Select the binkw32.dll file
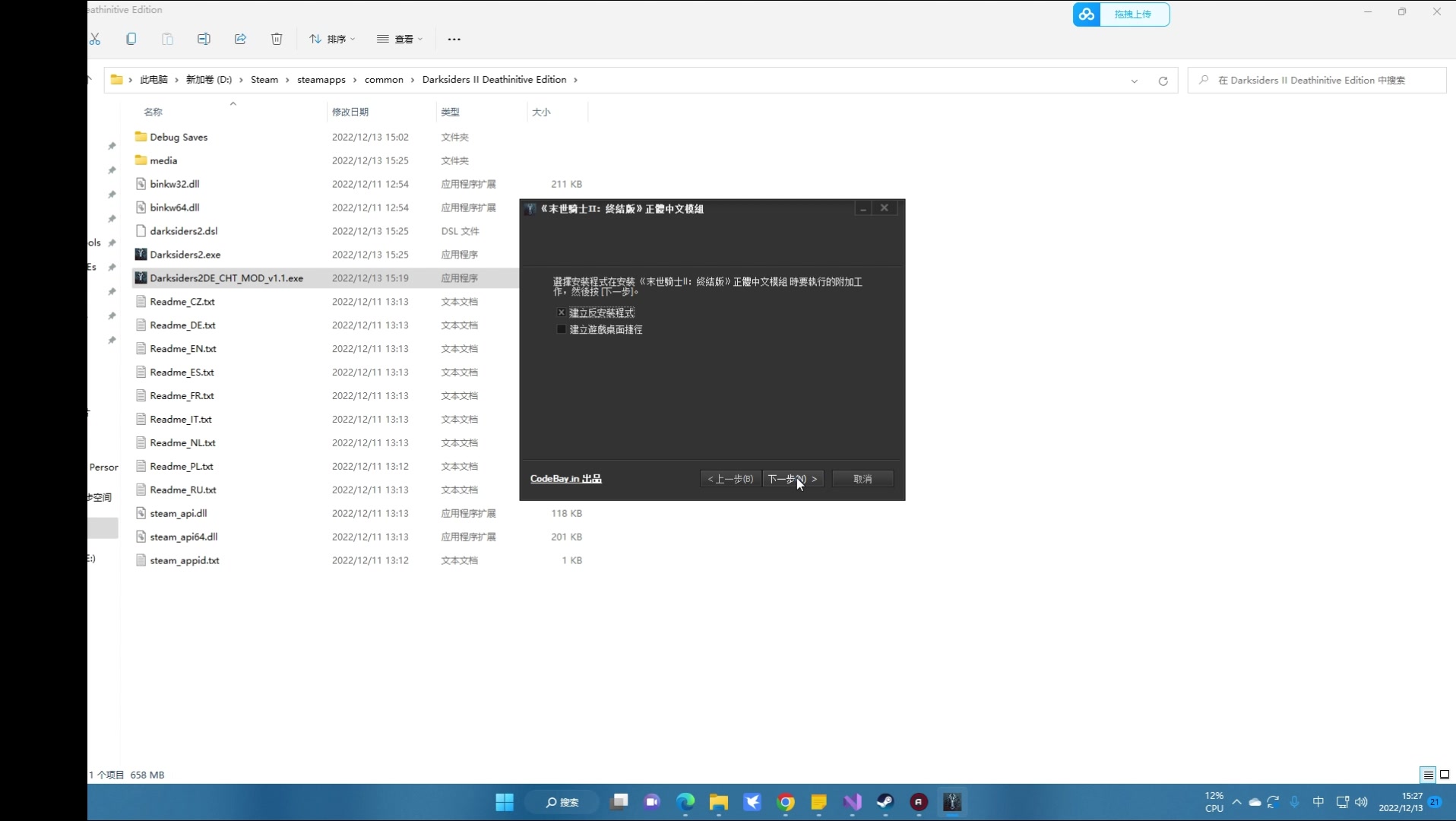1456x821 pixels. [x=175, y=184]
